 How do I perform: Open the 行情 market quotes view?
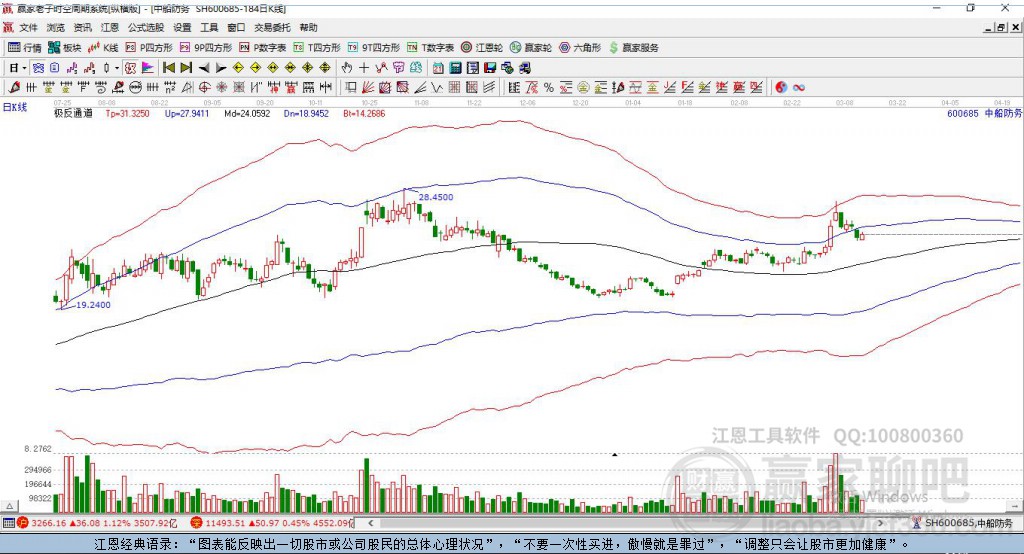coord(24,48)
